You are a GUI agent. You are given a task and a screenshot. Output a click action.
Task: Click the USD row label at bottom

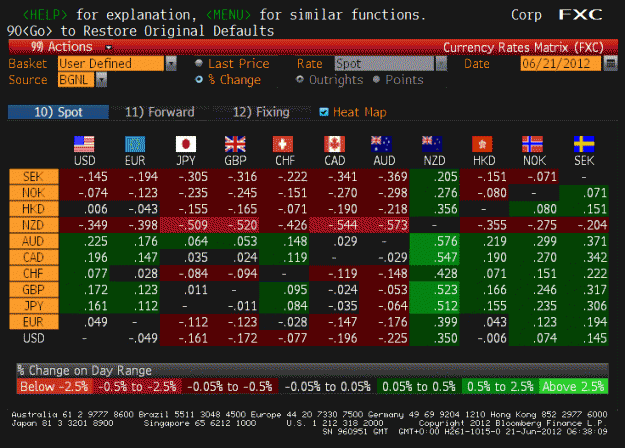pyautogui.click(x=34, y=338)
